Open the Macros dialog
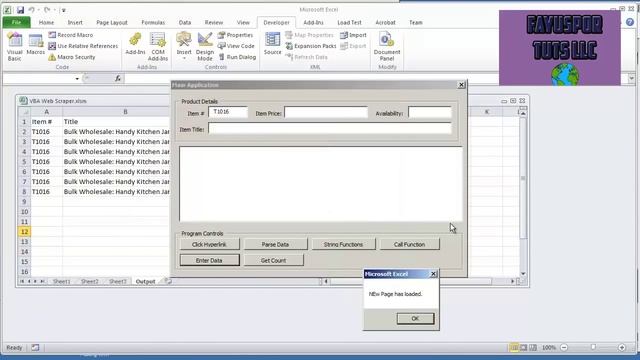 click(36, 45)
